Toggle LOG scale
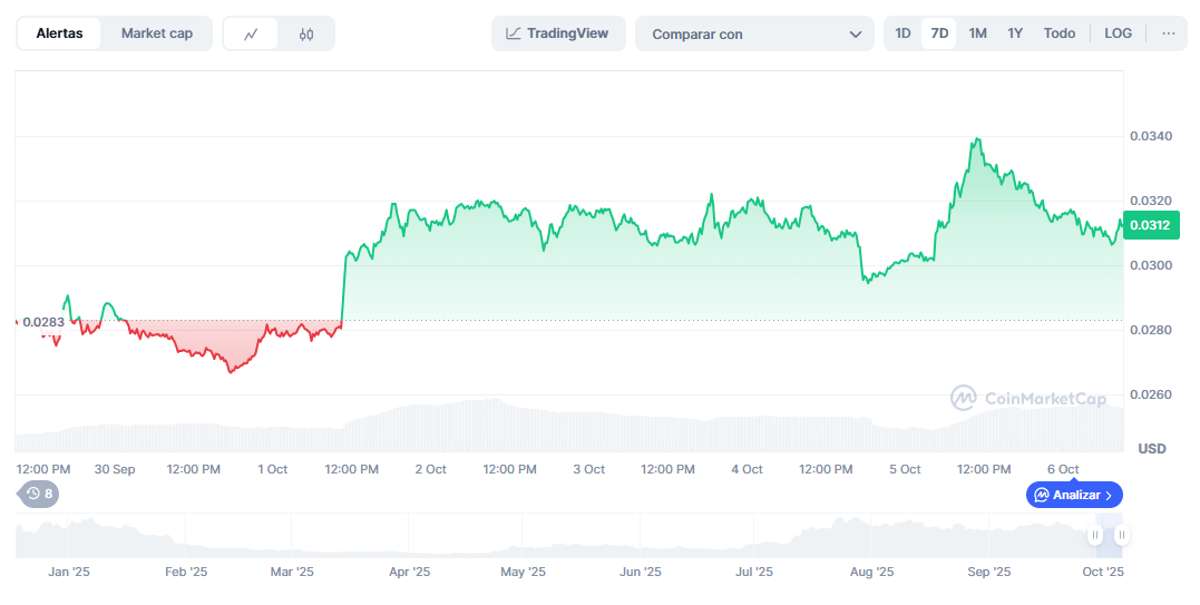This screenshot has width=1200, height=605. tap(1118, 33)
